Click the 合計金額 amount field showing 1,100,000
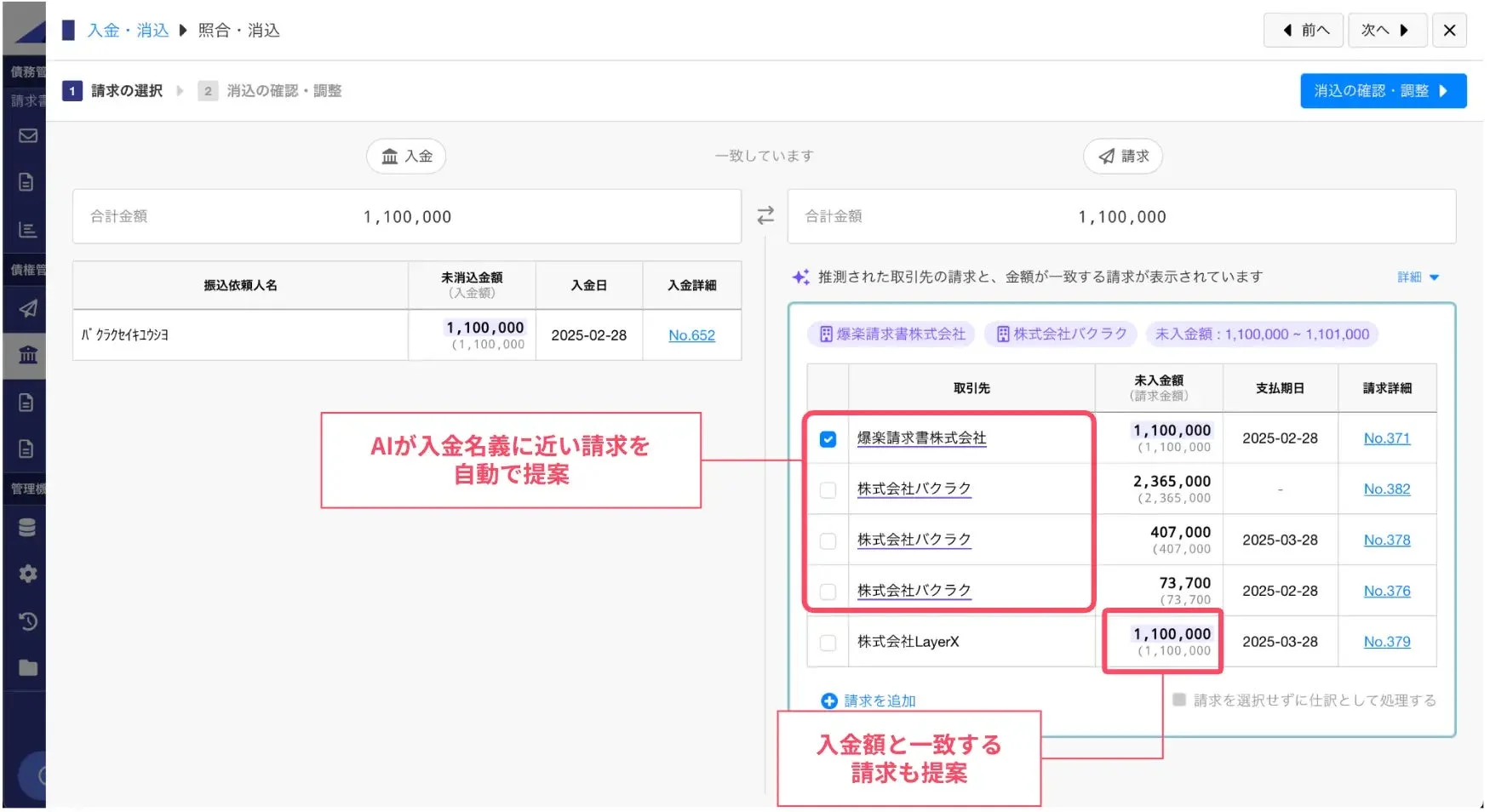Image resolution: width=1490 pixels, height=812 pixels. pos(405,215)
